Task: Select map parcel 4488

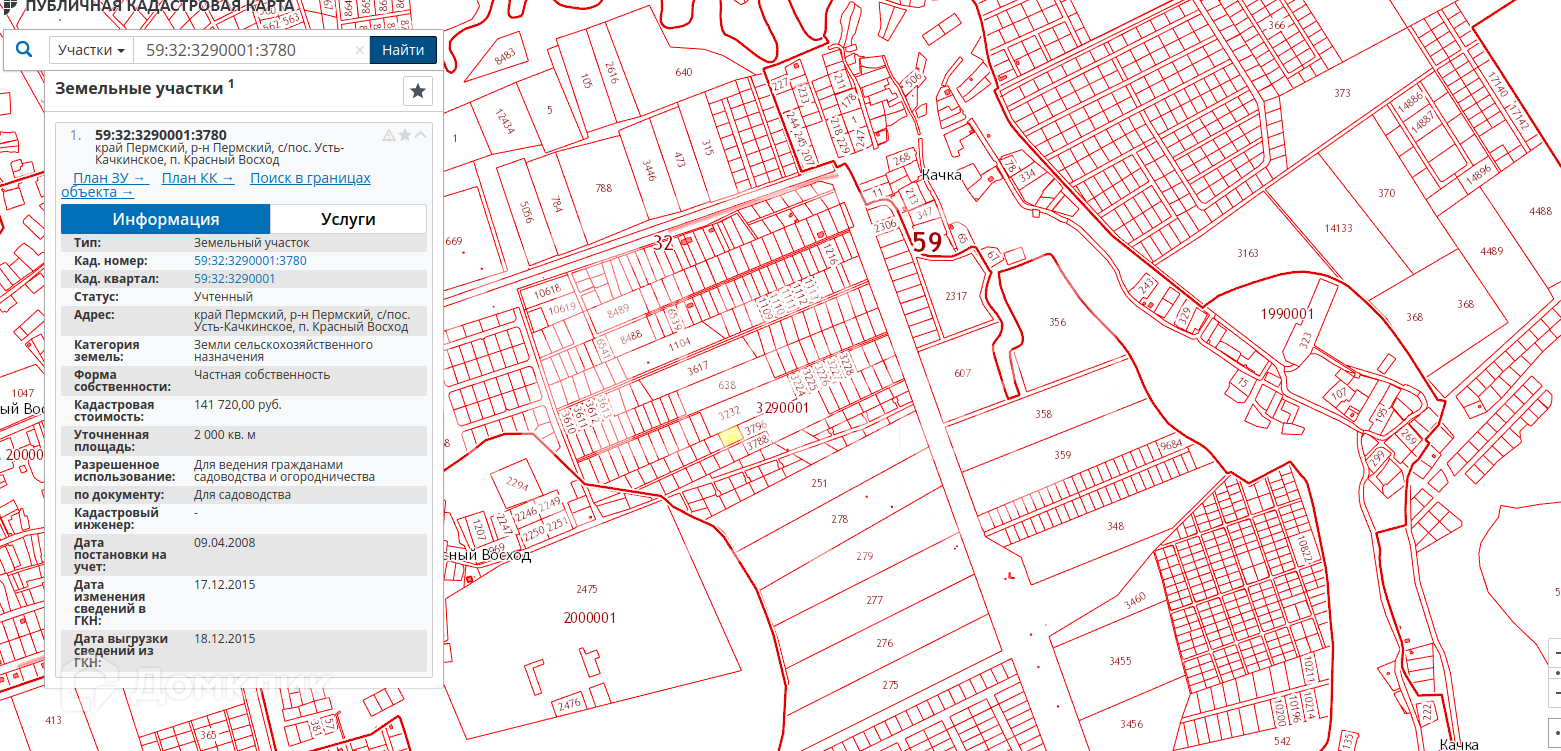Action: [1540, 211]
